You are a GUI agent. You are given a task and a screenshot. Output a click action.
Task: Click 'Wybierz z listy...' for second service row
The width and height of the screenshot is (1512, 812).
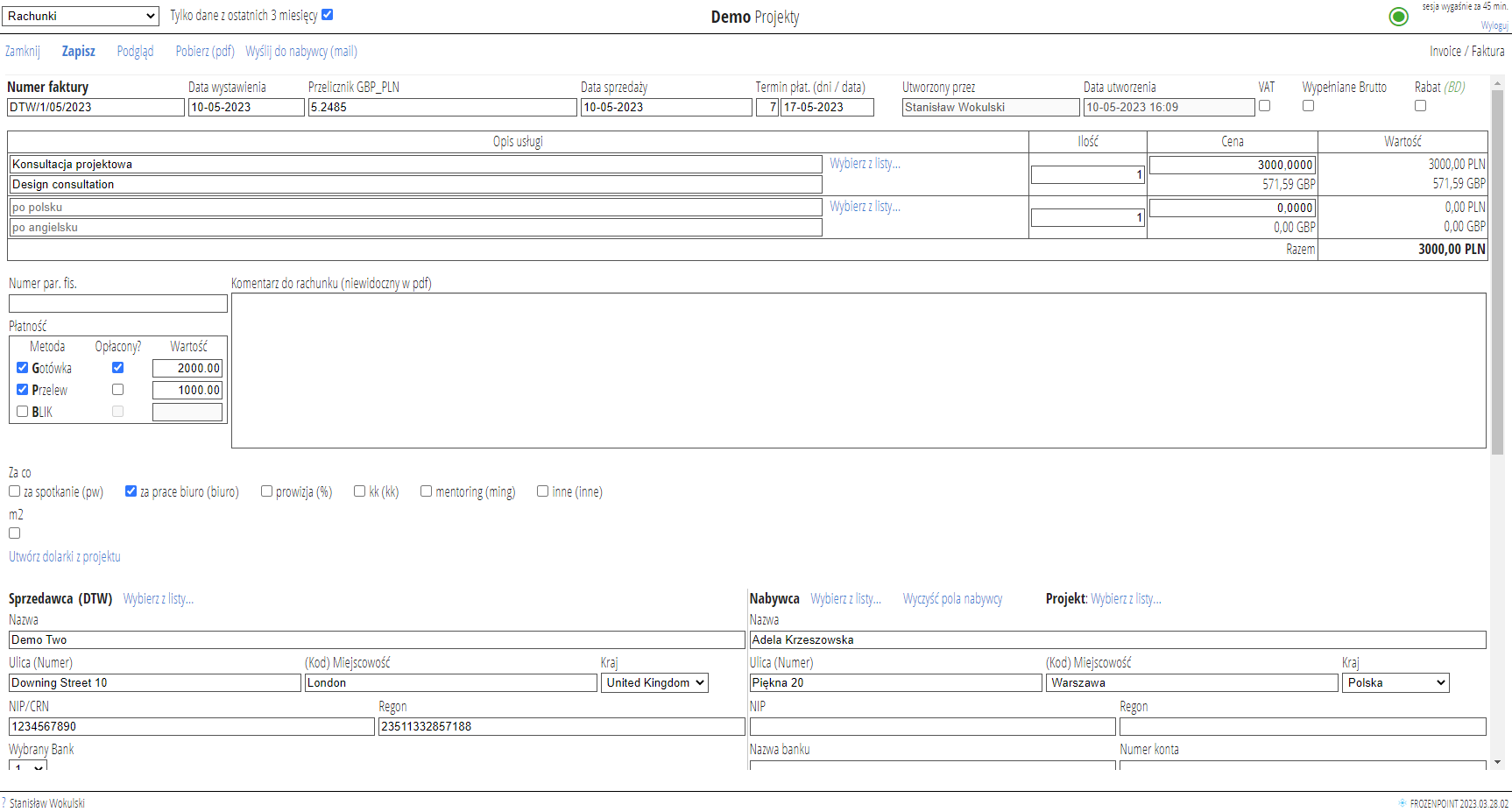(x=865, y=207)
